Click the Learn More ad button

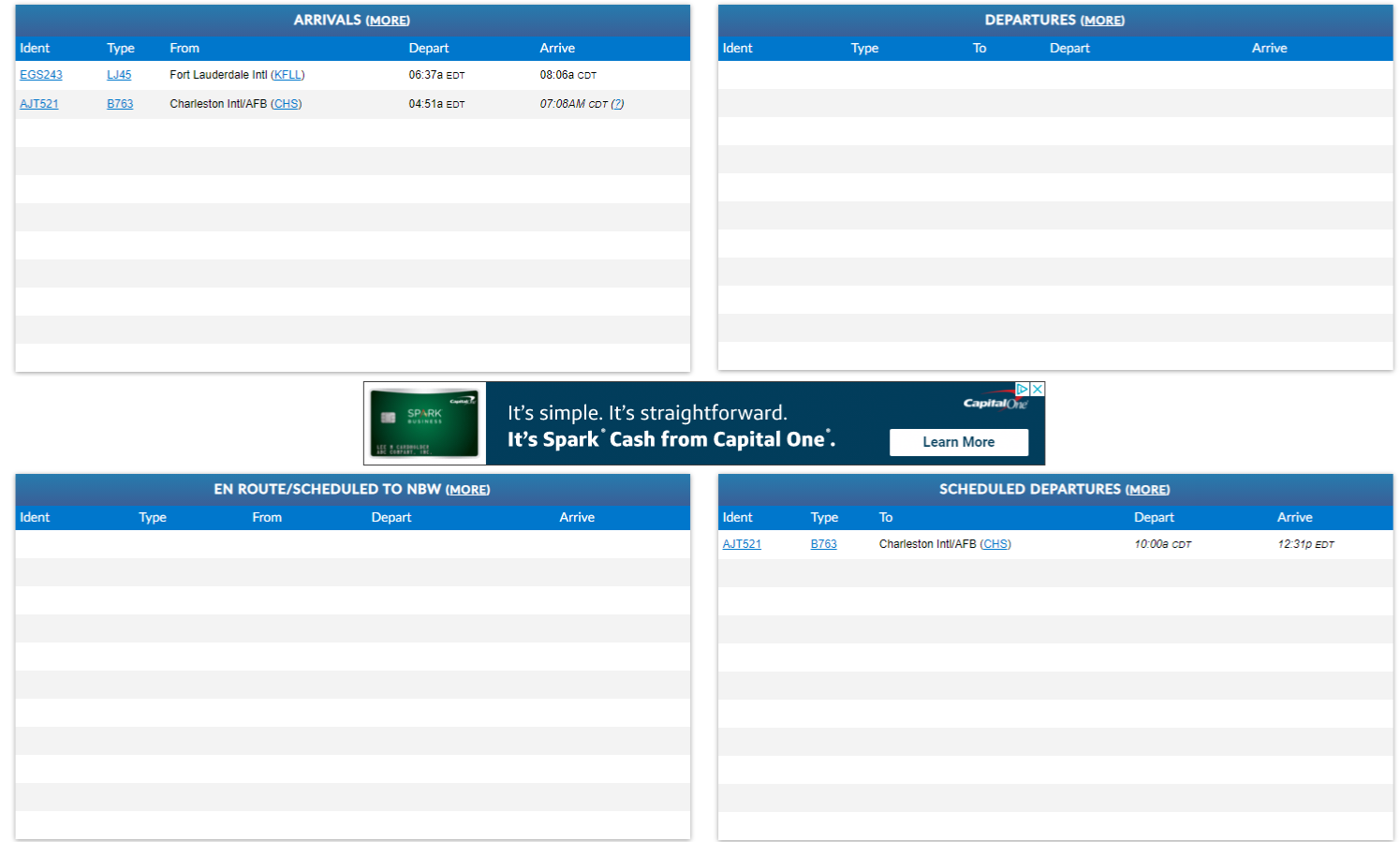pos(959,442)
